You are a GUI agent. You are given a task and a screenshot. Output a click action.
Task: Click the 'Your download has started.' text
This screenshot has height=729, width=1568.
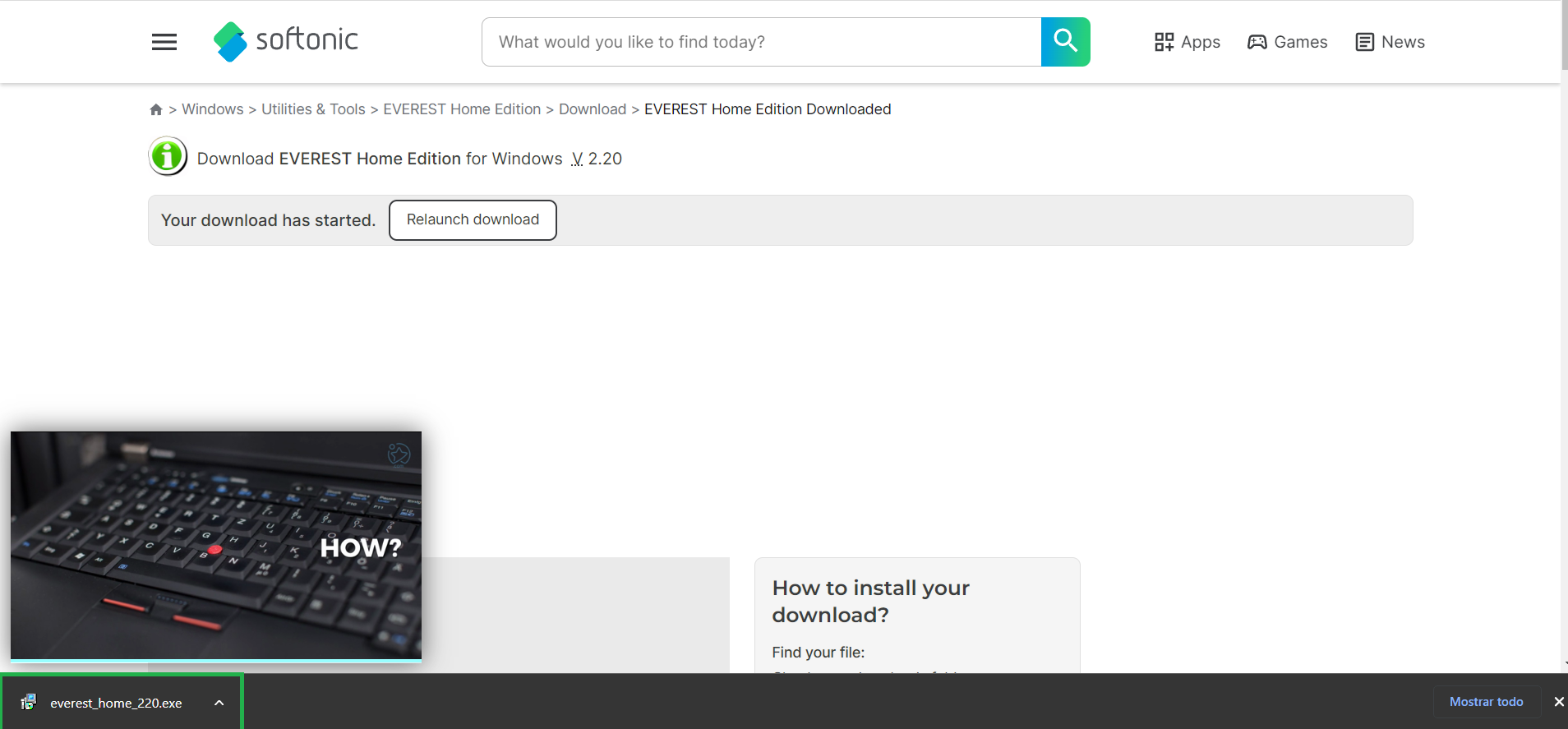[268, 220]
